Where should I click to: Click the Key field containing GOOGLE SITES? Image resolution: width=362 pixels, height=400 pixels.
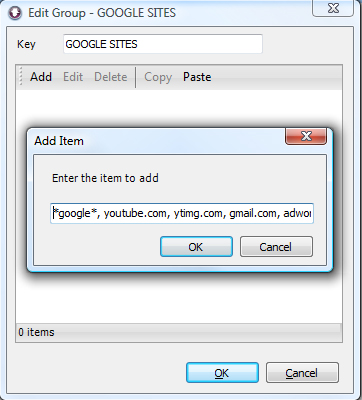163,44
